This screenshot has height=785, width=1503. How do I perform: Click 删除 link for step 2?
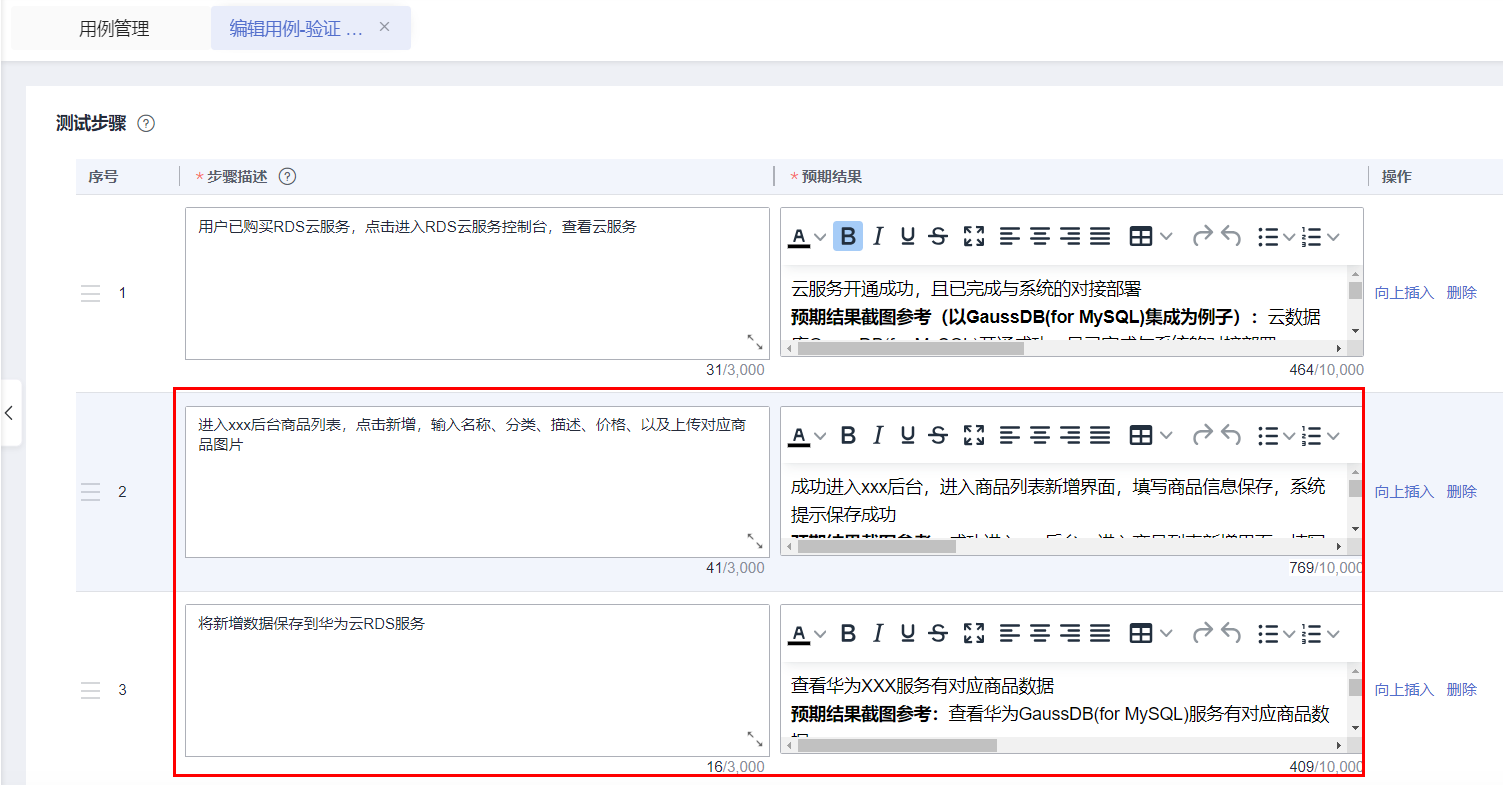1461,492
